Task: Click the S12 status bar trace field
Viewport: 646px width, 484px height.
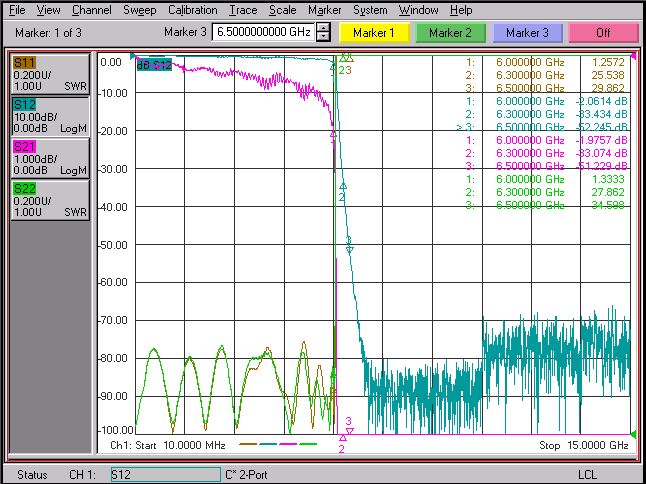Action: tap(166, 475)
